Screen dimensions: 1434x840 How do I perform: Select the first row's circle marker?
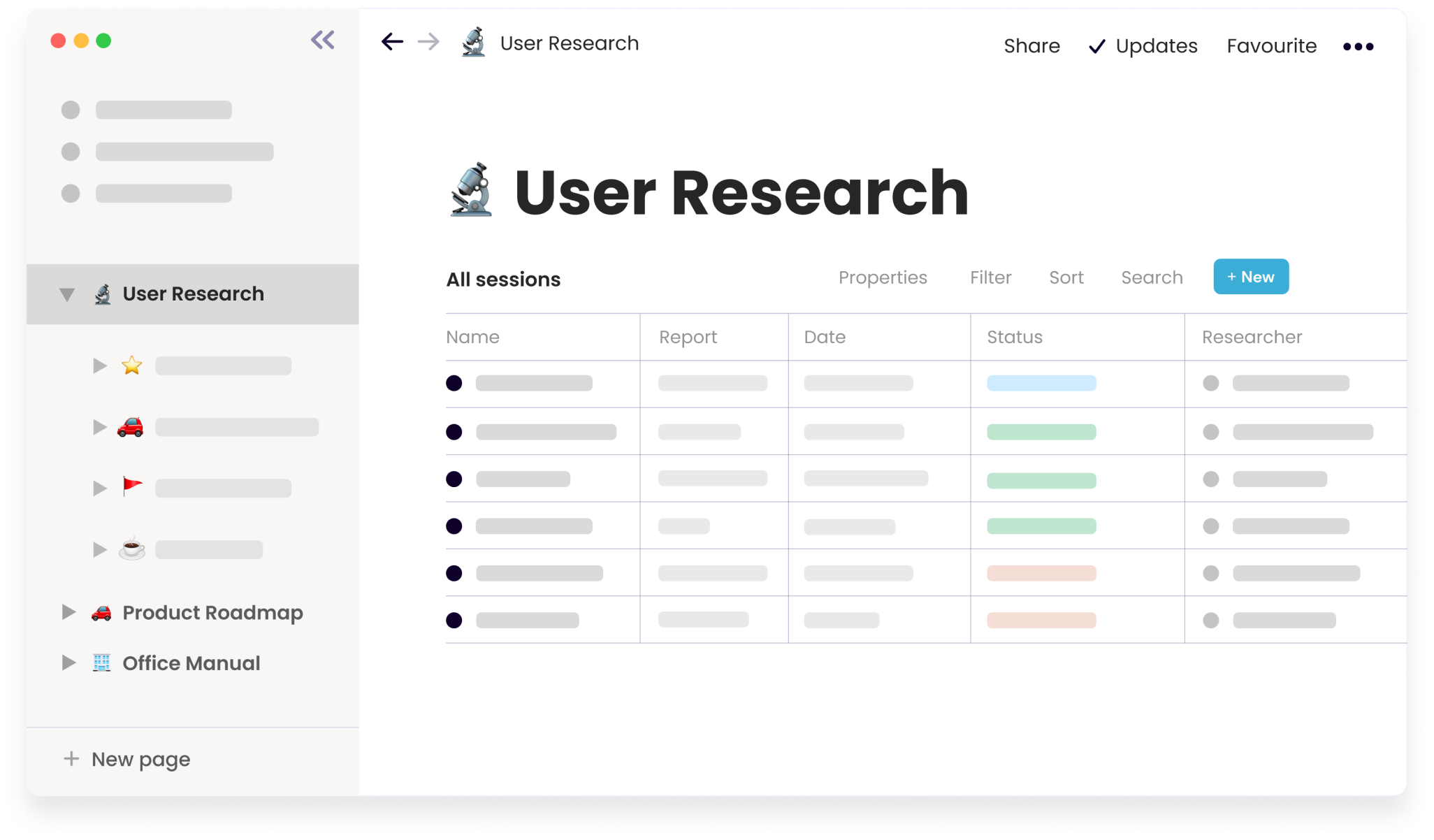click(455, 383)
